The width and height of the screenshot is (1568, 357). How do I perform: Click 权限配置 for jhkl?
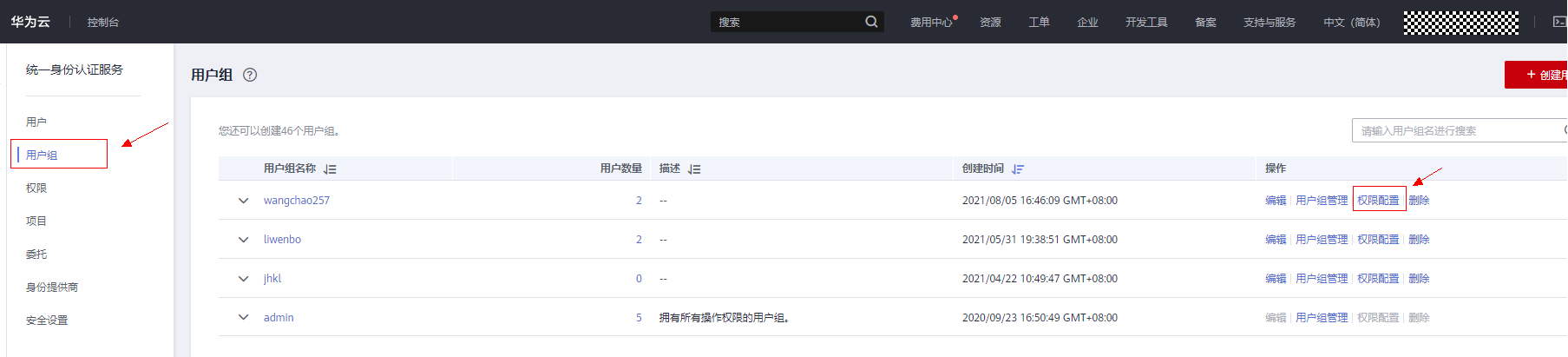(1378, 279)
